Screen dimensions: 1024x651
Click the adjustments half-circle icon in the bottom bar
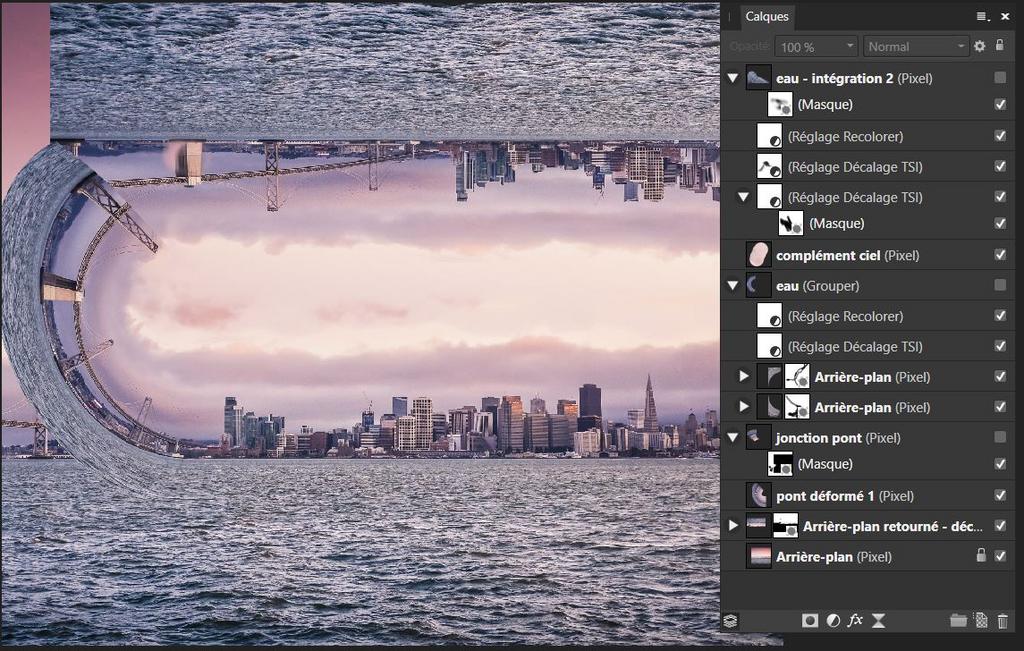point(833,620)
